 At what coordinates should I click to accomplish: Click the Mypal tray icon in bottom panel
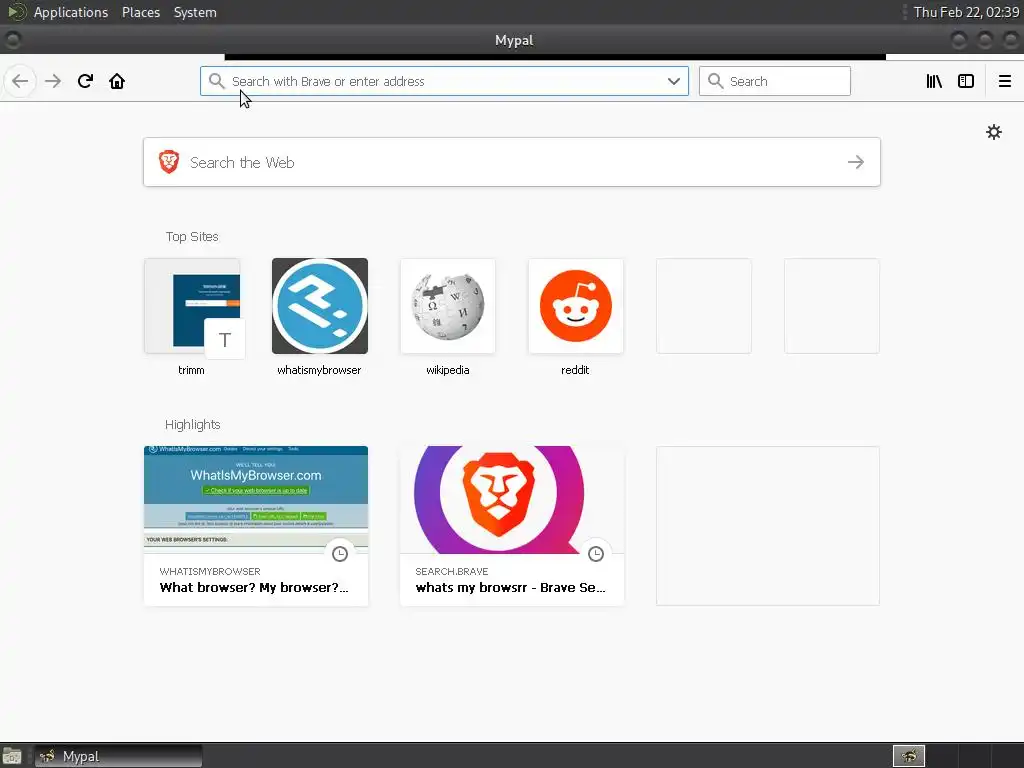[x=909, y=756]
